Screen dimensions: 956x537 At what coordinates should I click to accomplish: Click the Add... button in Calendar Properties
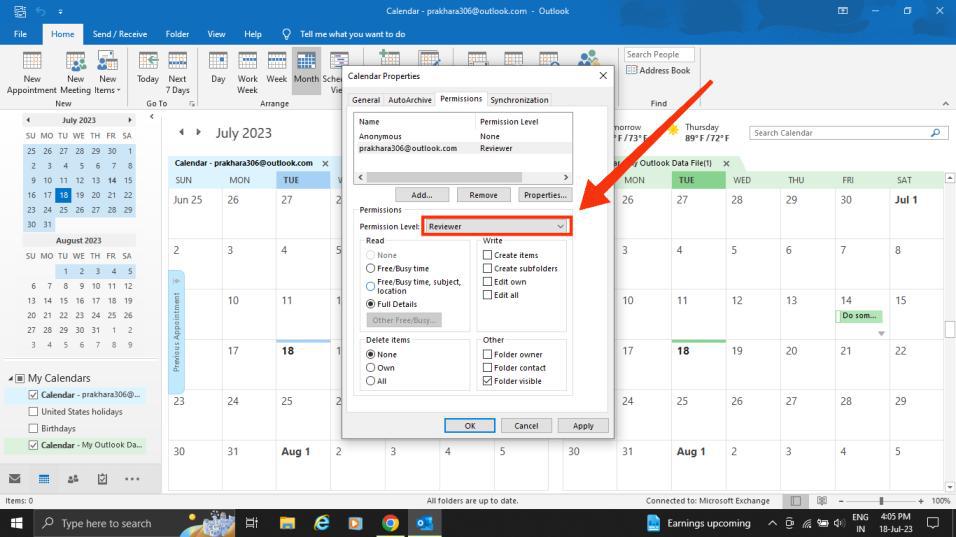pos(422,195)
